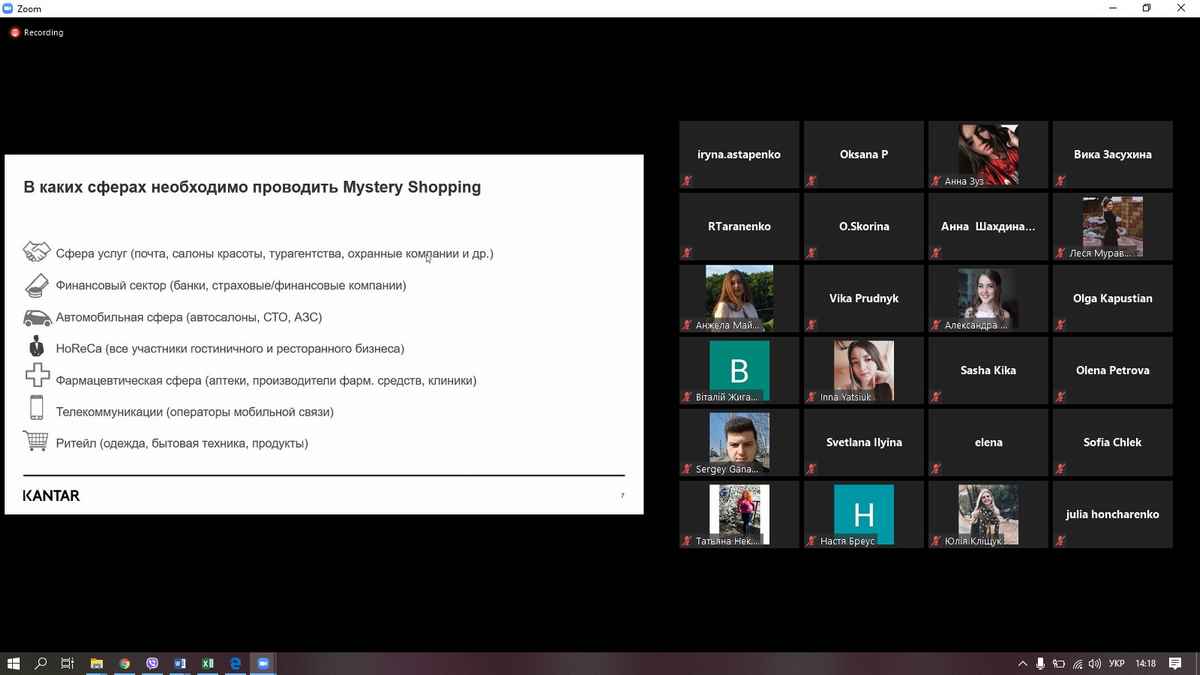Screen dimensions: 1200x675
Task: Open File Explorer from the taskbar
Action: click(x=97, y=663)
